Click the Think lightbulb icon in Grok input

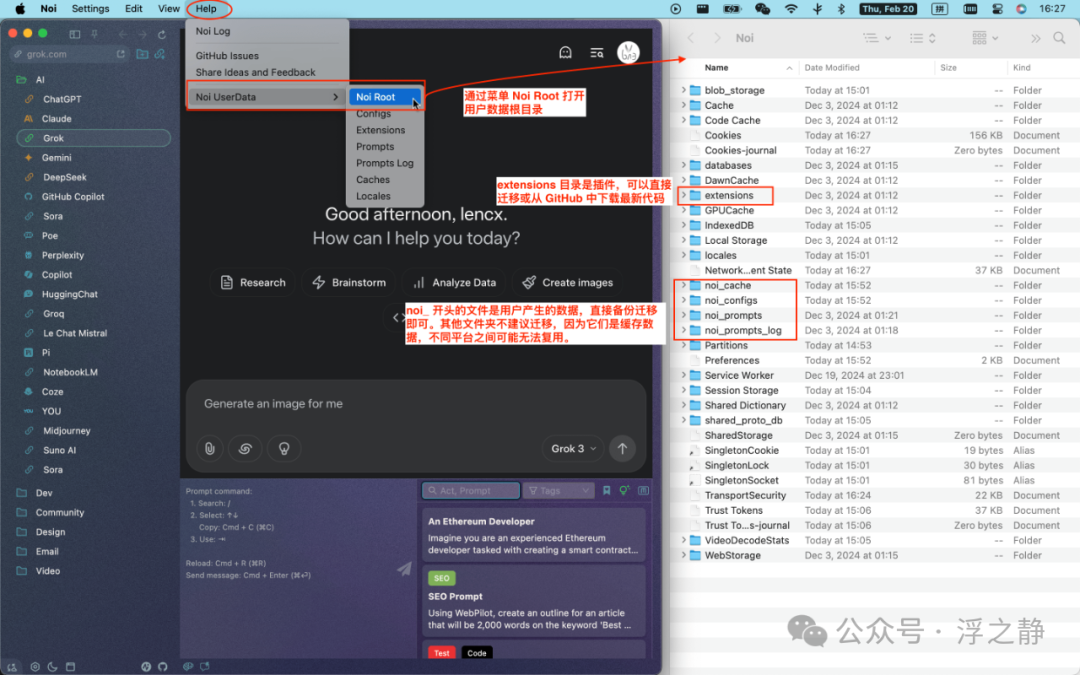(284, 448)
